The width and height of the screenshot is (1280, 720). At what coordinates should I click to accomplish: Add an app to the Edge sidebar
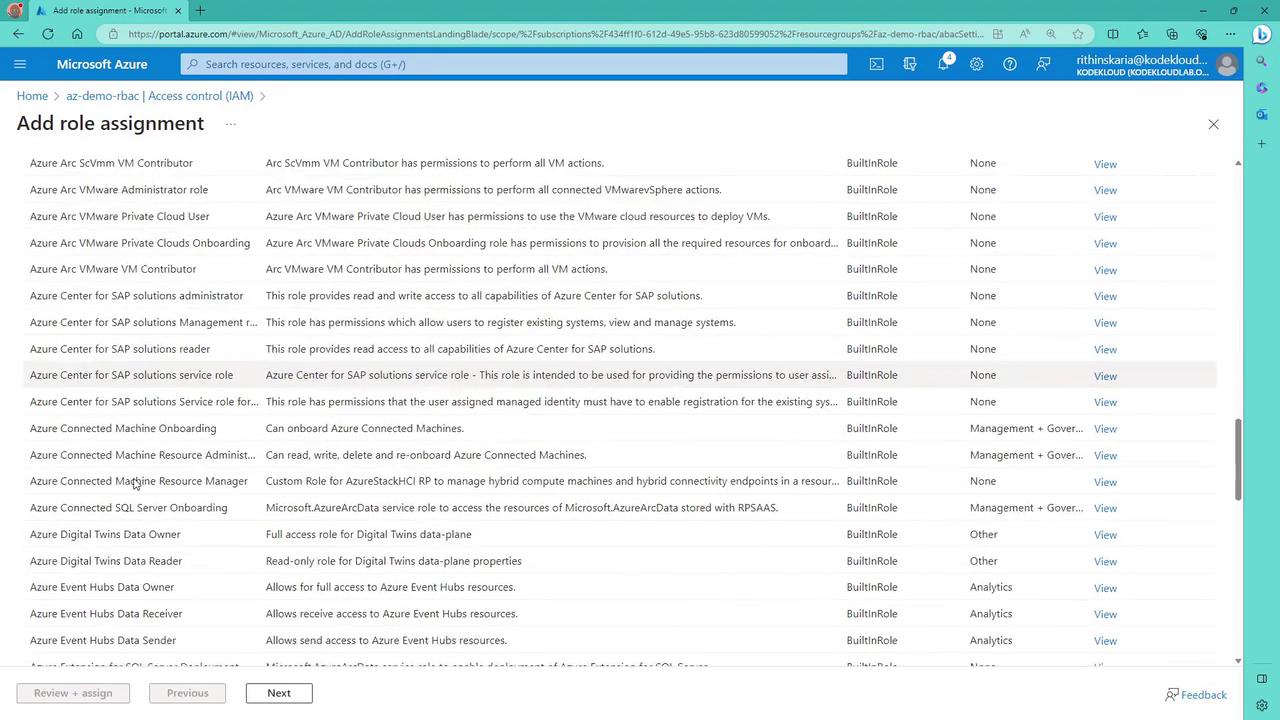1262,144
